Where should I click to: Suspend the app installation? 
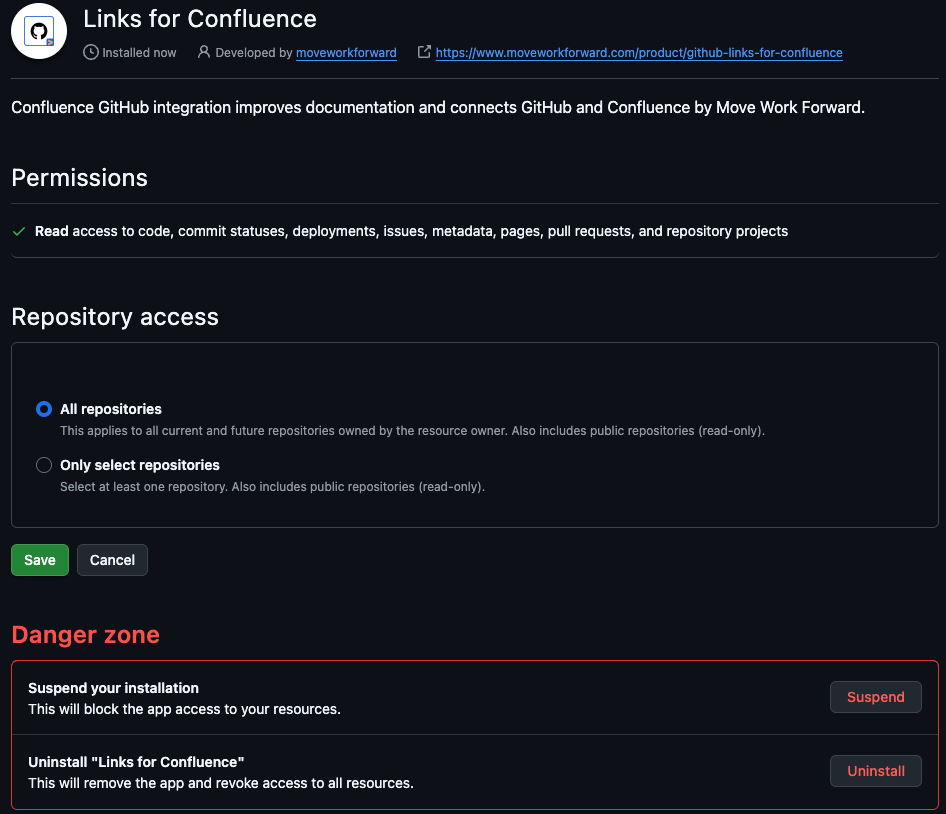(x=875, y=697)
